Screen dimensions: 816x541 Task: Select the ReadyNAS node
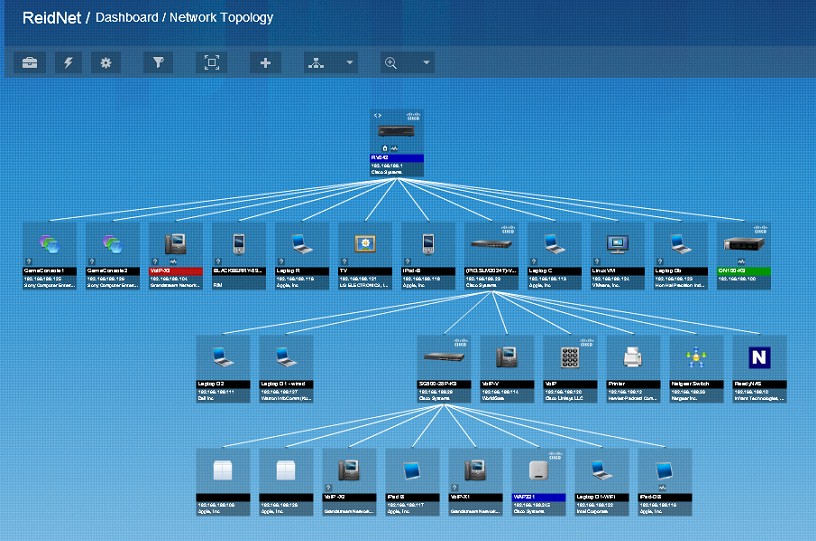pyautogui.click(x=759, y=369)
